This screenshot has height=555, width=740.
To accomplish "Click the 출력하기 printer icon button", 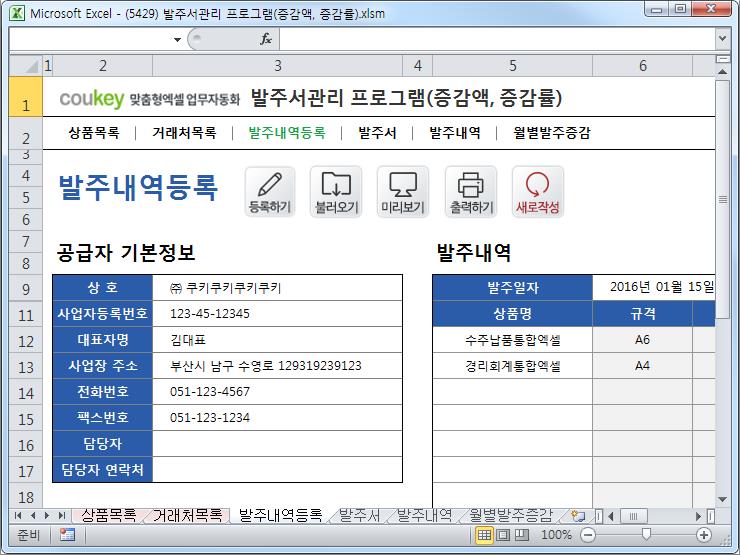I will click(x=471, y=192).
